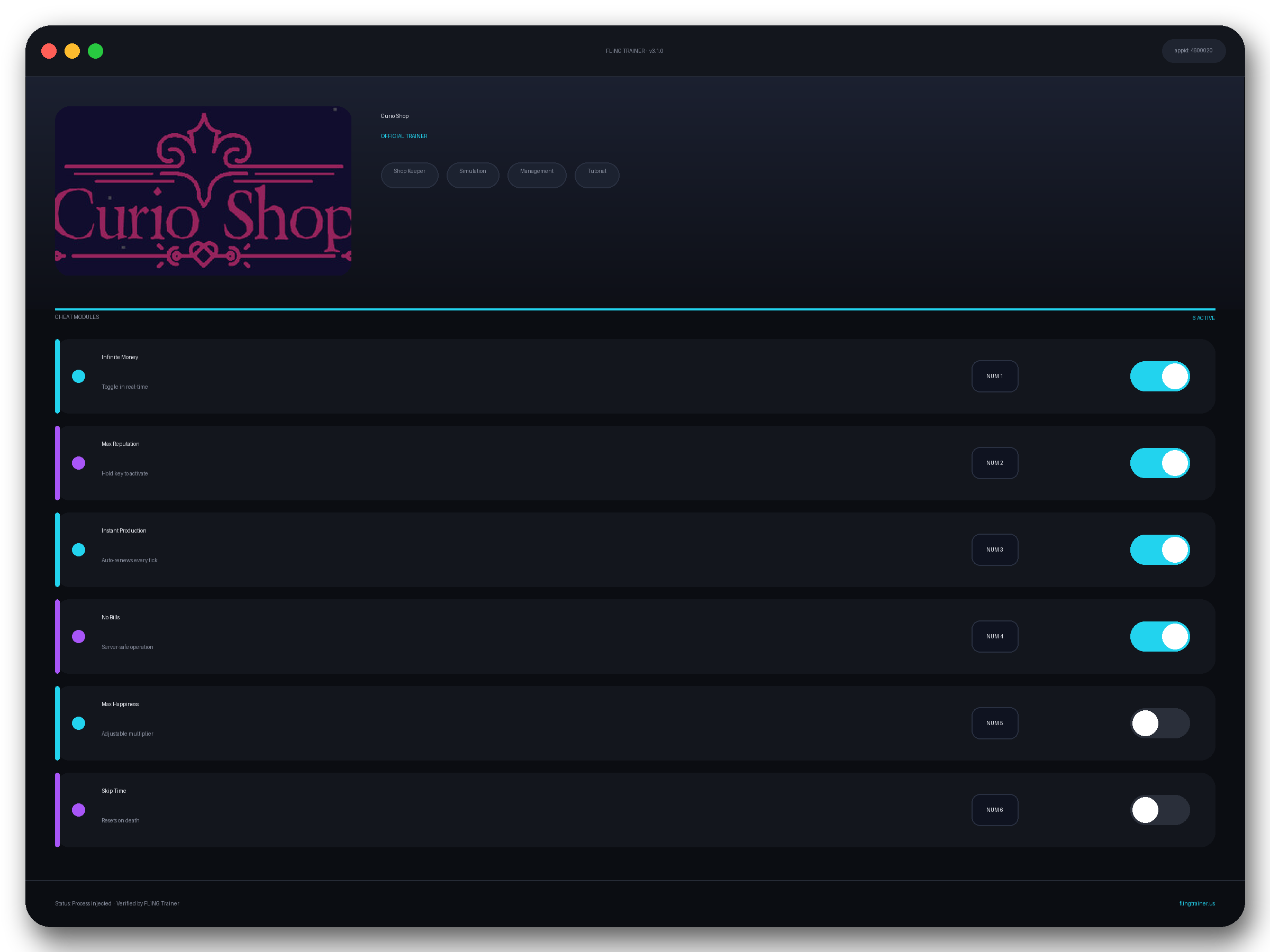Open the Management tag
Viewport: 1270px width, 952px height.
coord(537,175)
